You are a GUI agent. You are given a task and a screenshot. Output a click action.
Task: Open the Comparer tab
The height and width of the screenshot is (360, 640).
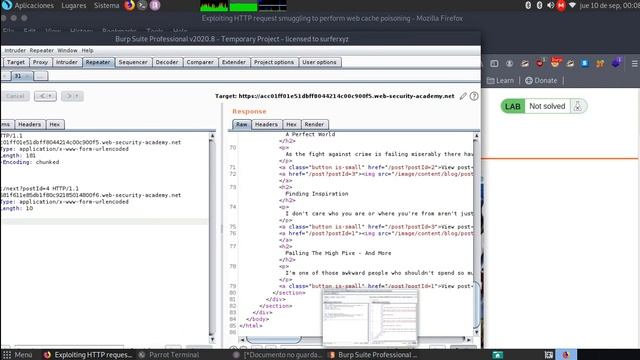tap(200, 62)
